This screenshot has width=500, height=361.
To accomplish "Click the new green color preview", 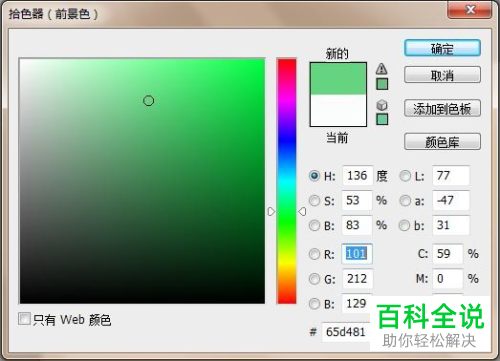I will click(338, 79).
